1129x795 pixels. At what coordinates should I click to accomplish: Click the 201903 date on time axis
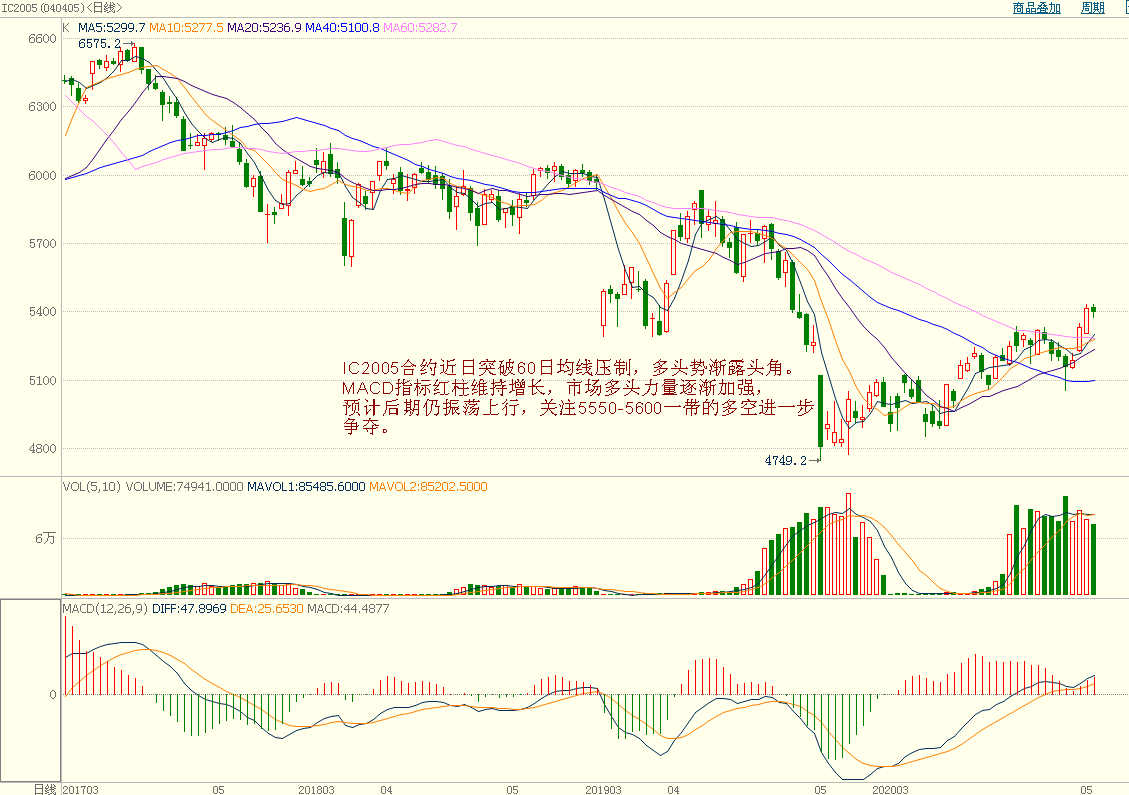coord(603,789)
